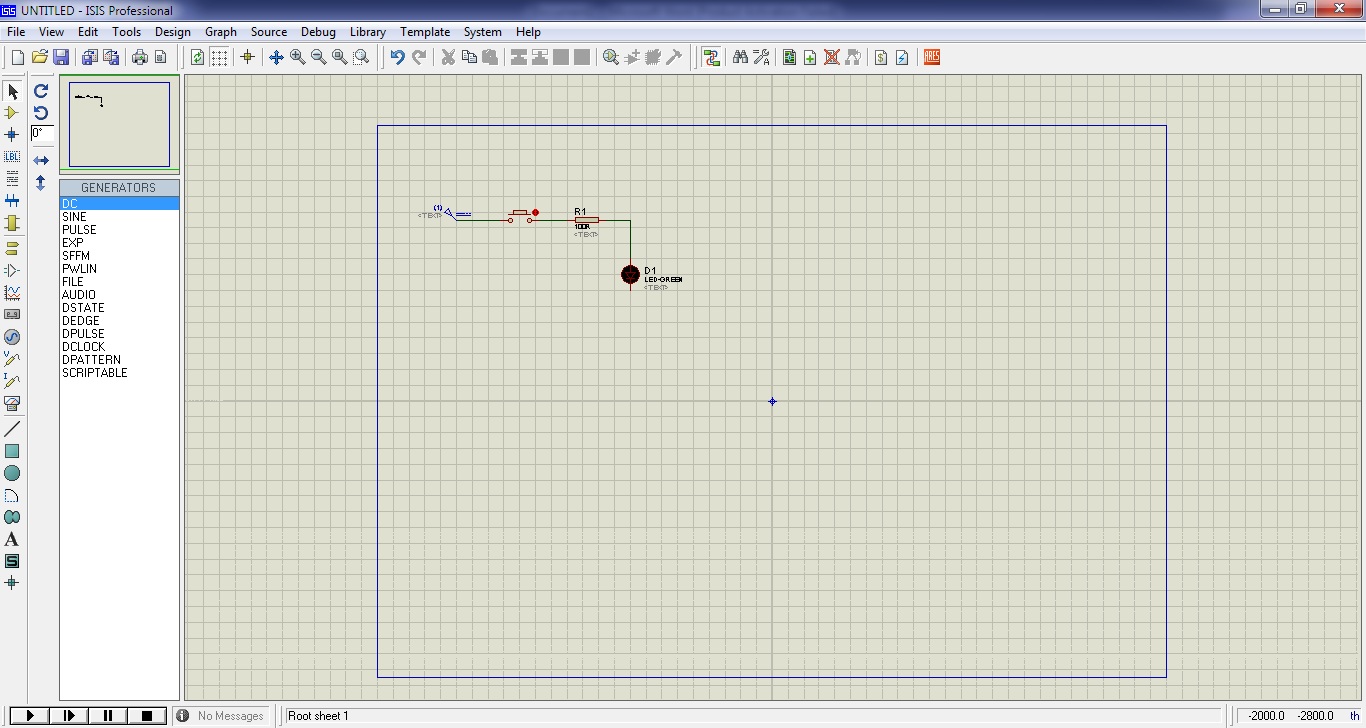The width and height of the screenshot is (1366, 728).
Task: Generate the bill of materials
Action: (x=879, y=57)
